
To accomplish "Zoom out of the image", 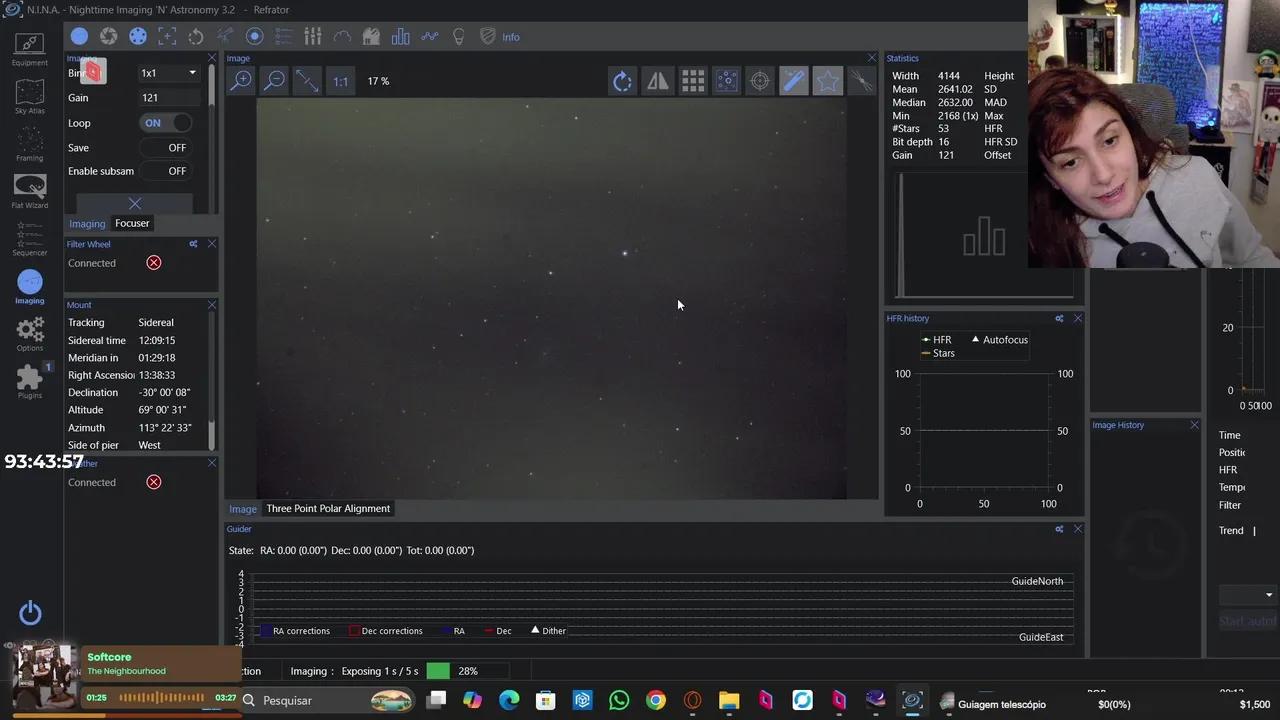I will coord(274,81).
